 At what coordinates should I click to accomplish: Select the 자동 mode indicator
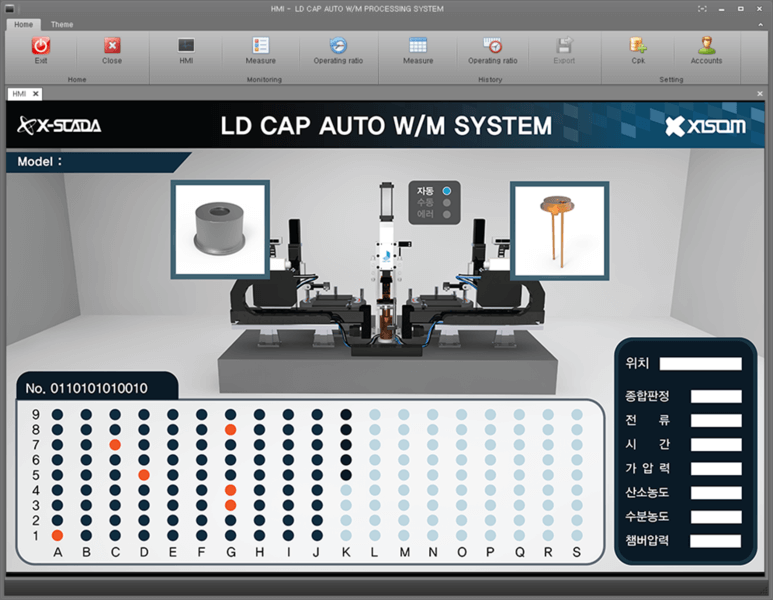coord(446,190)
